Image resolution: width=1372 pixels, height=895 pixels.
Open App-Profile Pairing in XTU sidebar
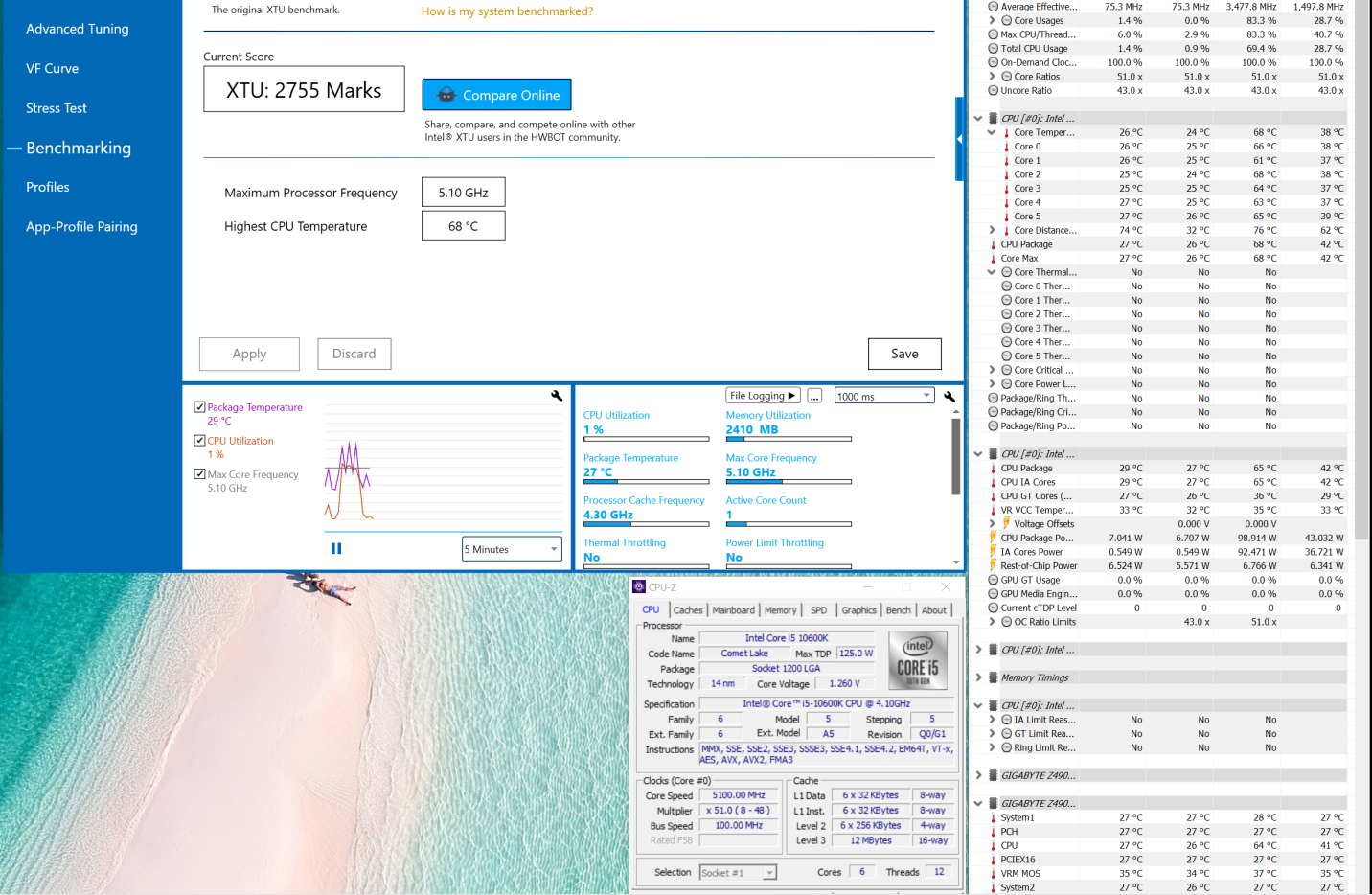(82, 227)
